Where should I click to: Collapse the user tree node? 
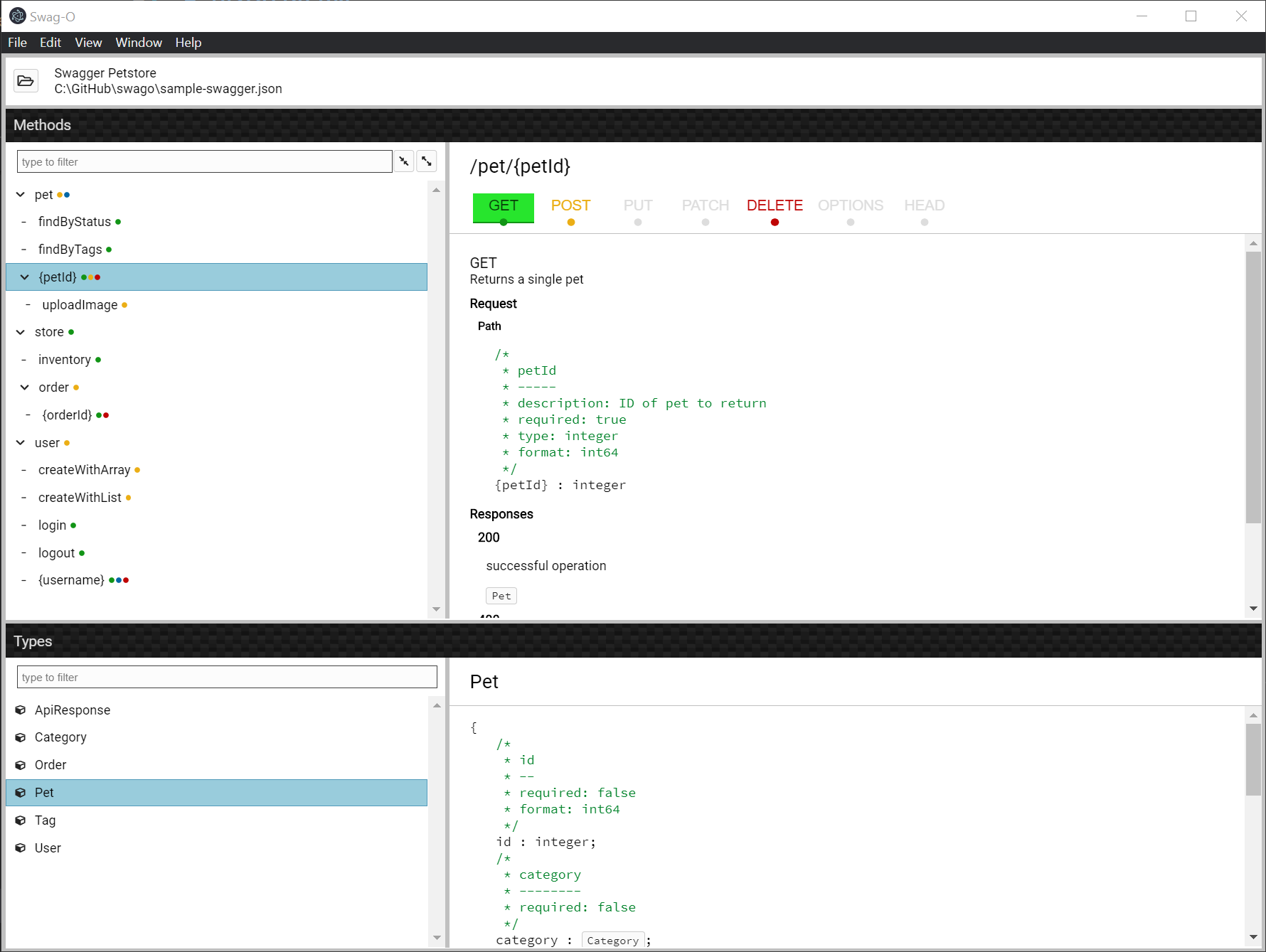[21, 443]
